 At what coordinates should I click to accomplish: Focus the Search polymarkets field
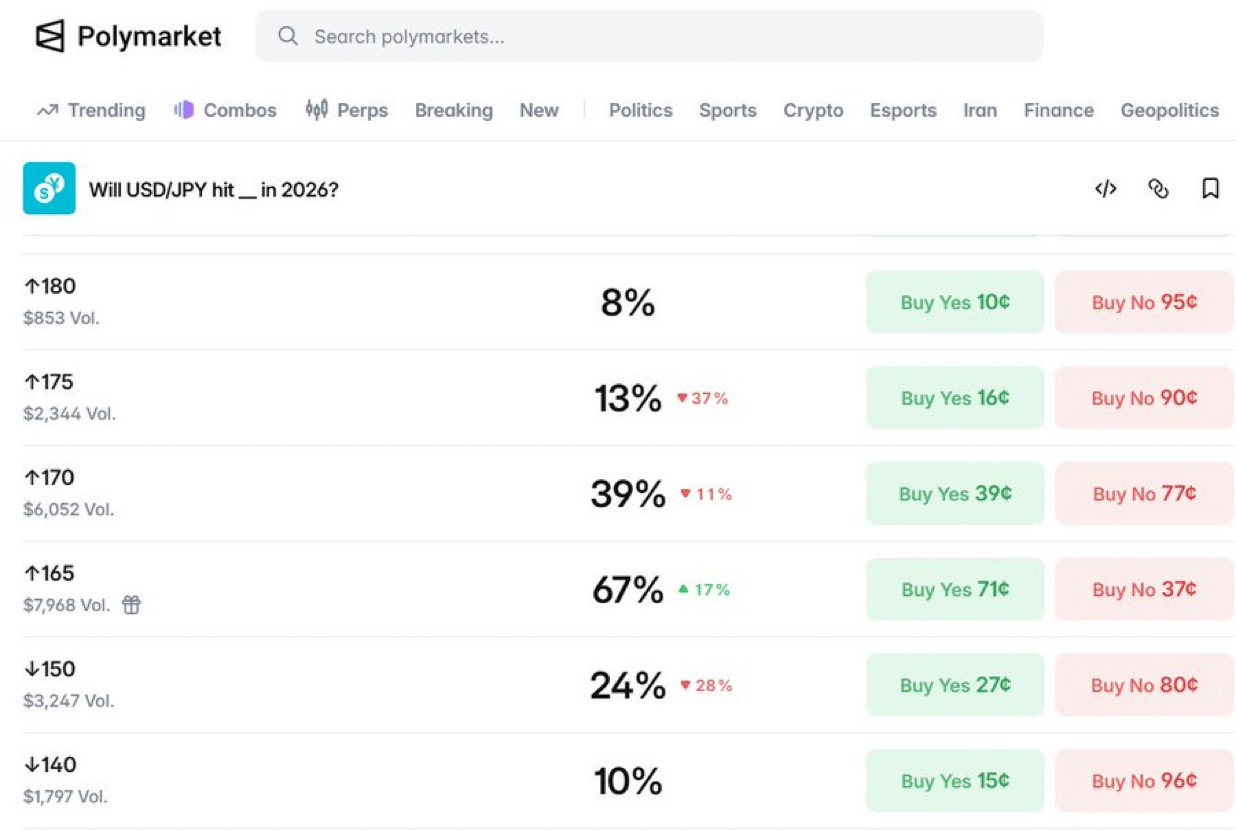(649, 37)
